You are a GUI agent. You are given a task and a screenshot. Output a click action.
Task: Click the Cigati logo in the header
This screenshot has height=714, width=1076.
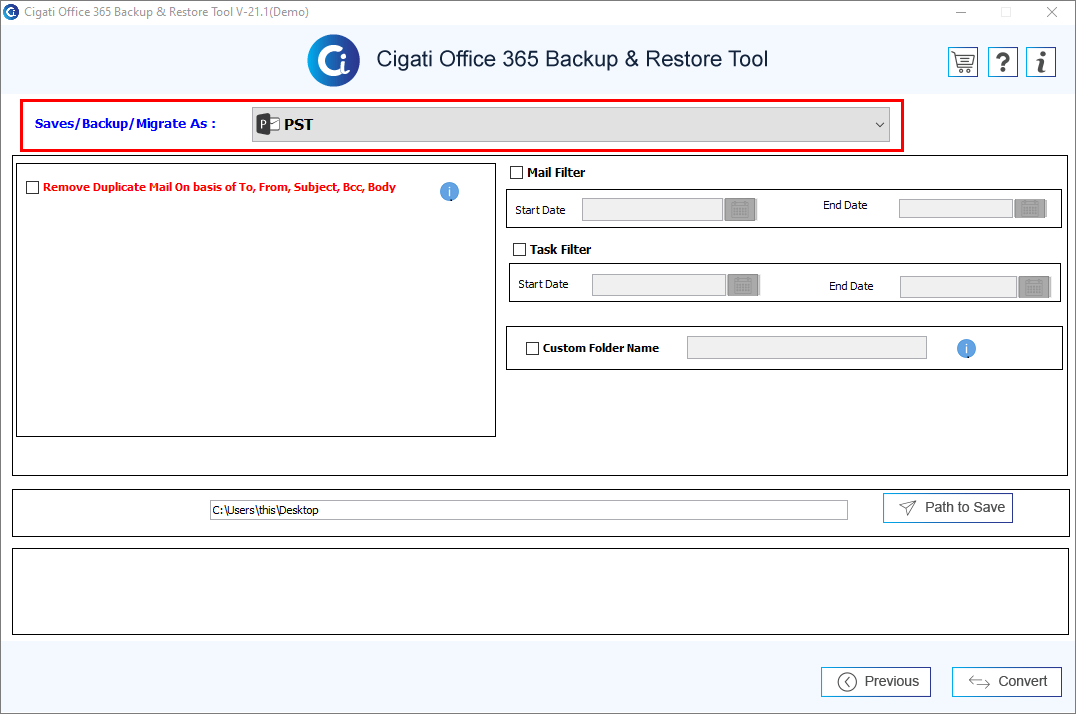tap(334, 60)
